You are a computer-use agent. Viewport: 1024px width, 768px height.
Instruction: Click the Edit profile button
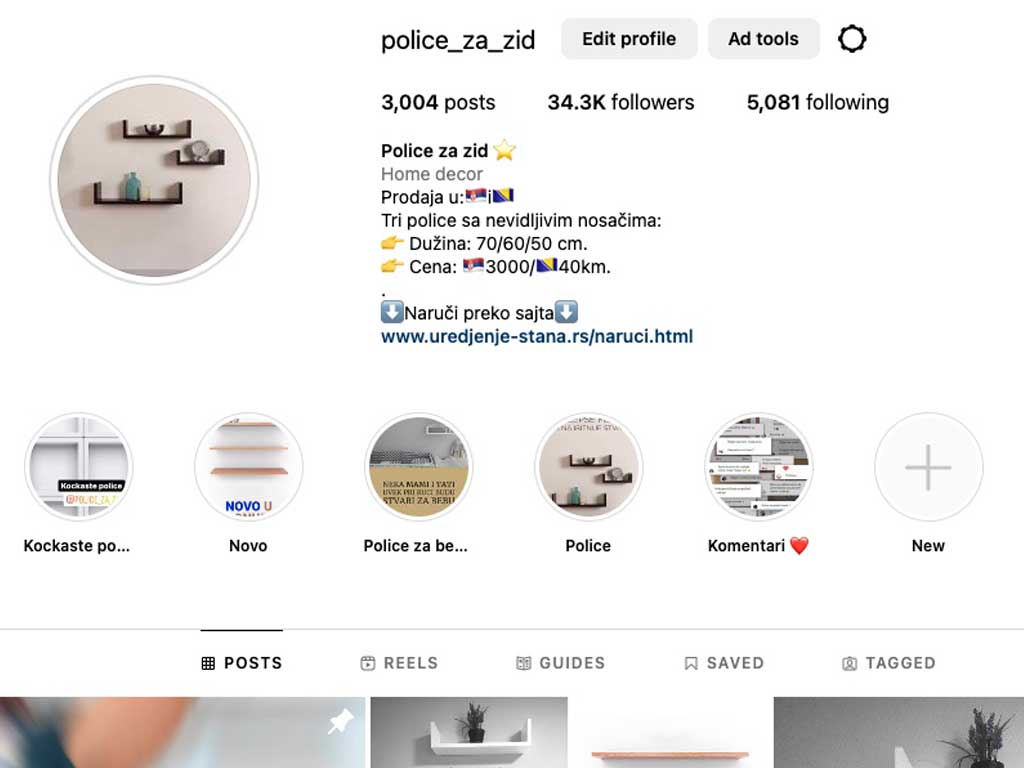pyautogui.click(x=629, y=39)
